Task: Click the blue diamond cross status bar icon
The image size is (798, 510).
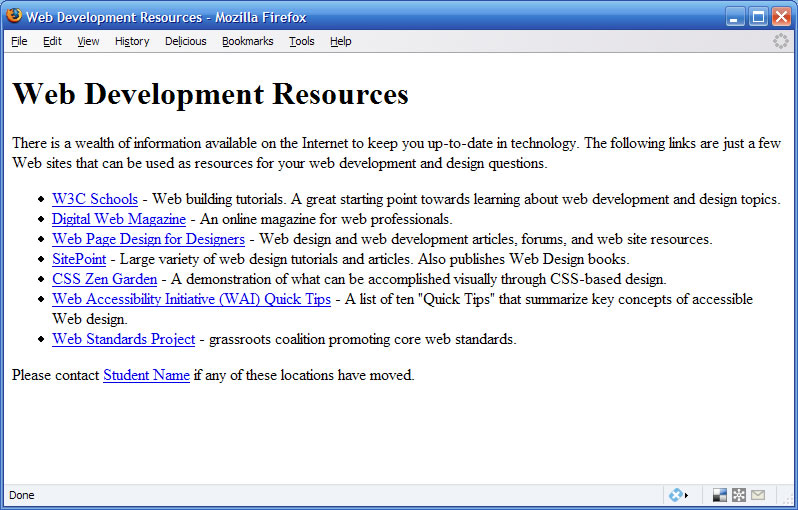Action: coord(675,495)
